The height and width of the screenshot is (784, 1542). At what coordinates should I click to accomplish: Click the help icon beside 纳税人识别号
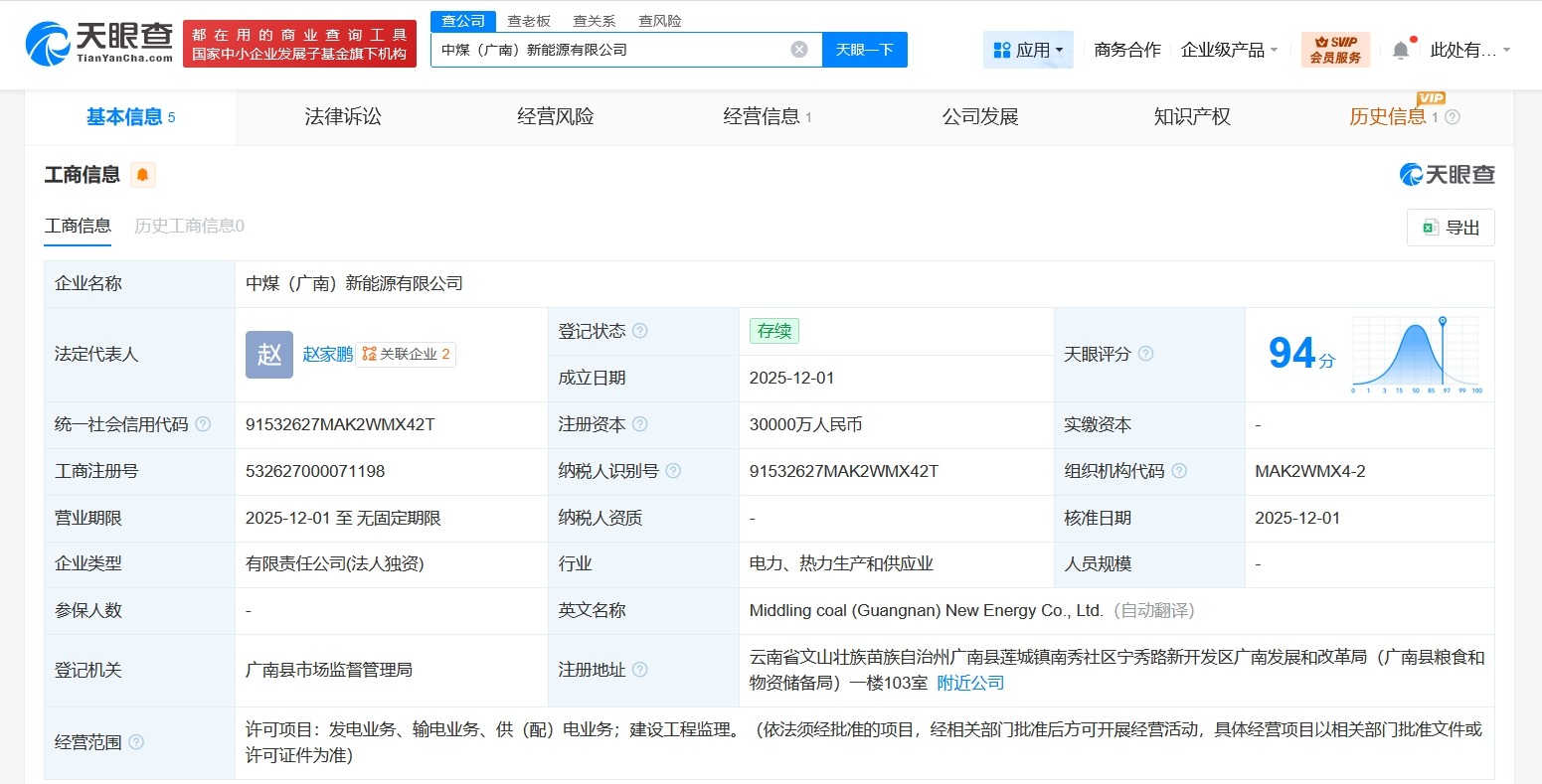click(672, 471)
